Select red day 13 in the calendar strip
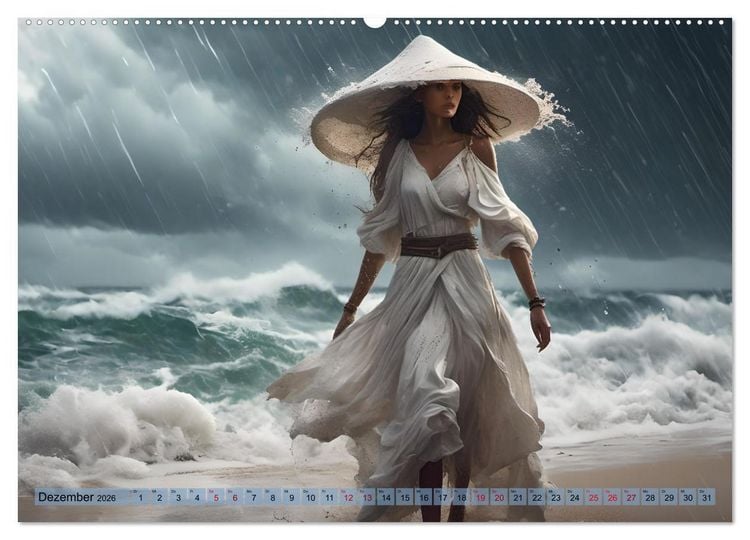Image resolution: width=750 pixels, height=540 pixels. [367, 496]
